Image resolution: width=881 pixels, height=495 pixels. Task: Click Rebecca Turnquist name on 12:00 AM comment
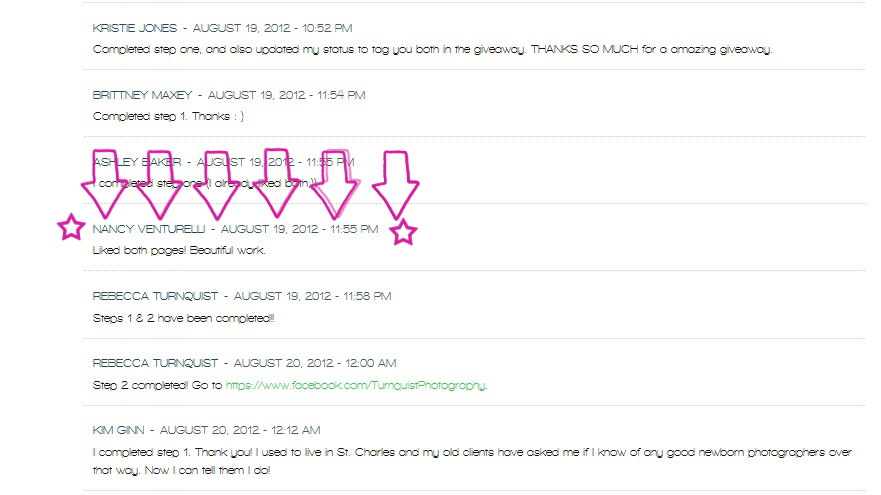tap(155, 364)
